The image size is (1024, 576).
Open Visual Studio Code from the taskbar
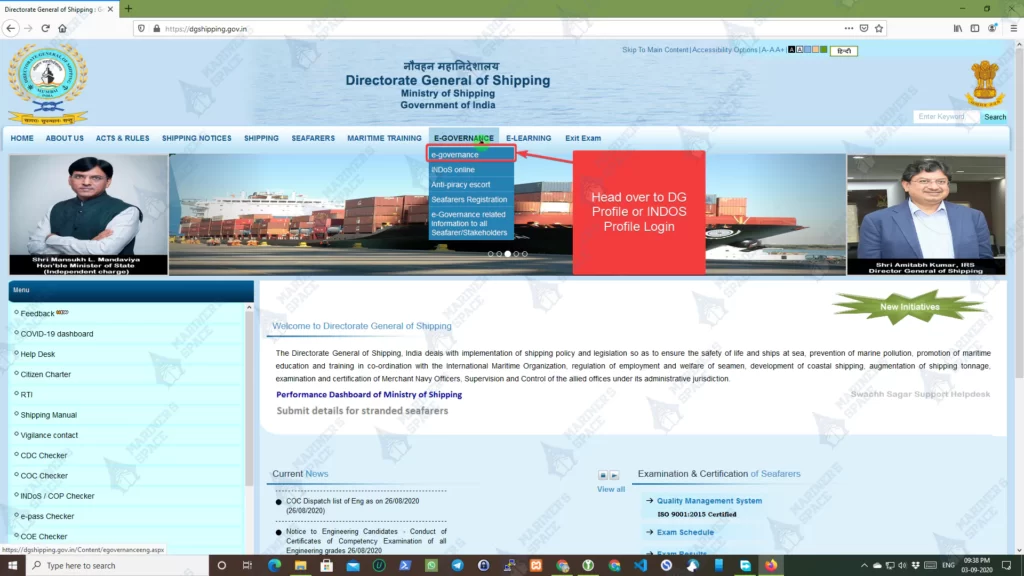[x=640, y=565]
